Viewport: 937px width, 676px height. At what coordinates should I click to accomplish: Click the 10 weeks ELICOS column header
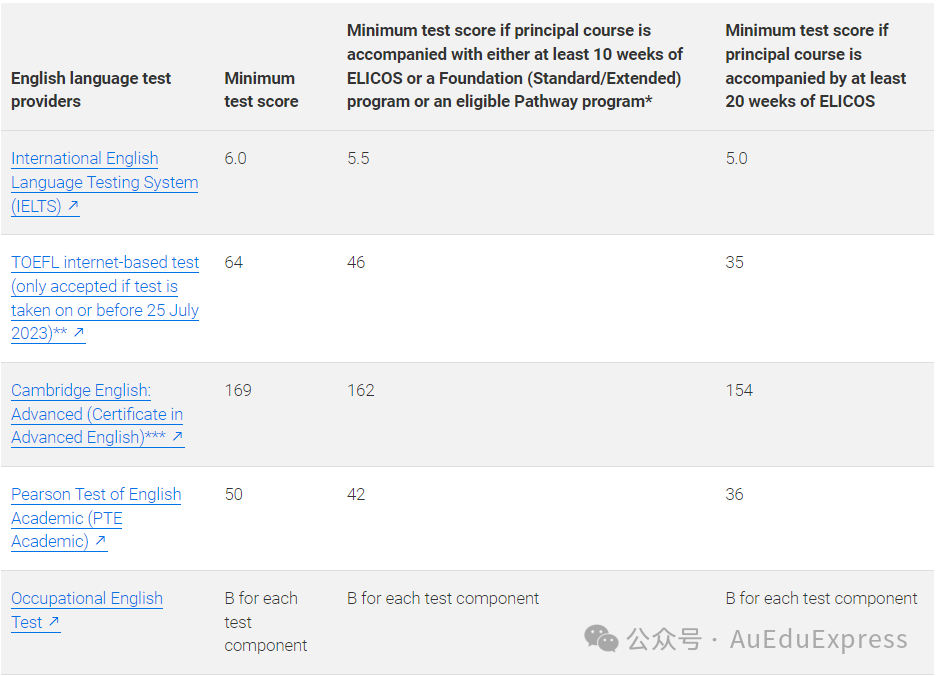(515, 66)
